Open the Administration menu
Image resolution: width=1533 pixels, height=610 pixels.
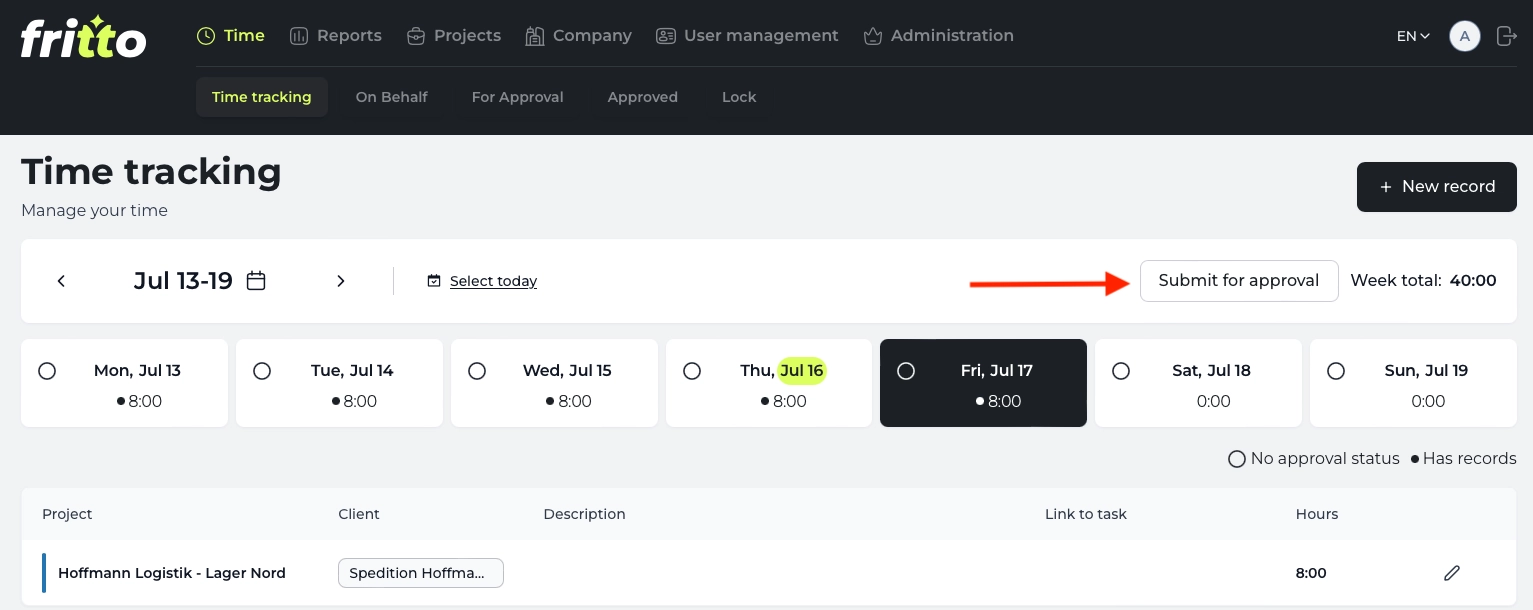pos(938,36)
